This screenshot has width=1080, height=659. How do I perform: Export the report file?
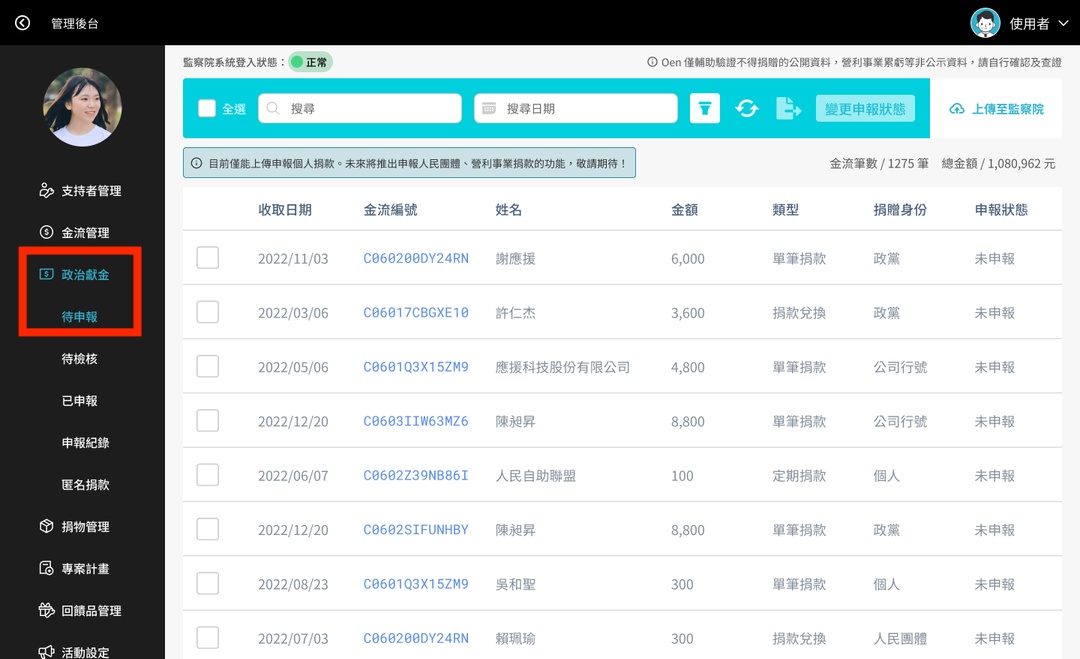tap(789, 108)
